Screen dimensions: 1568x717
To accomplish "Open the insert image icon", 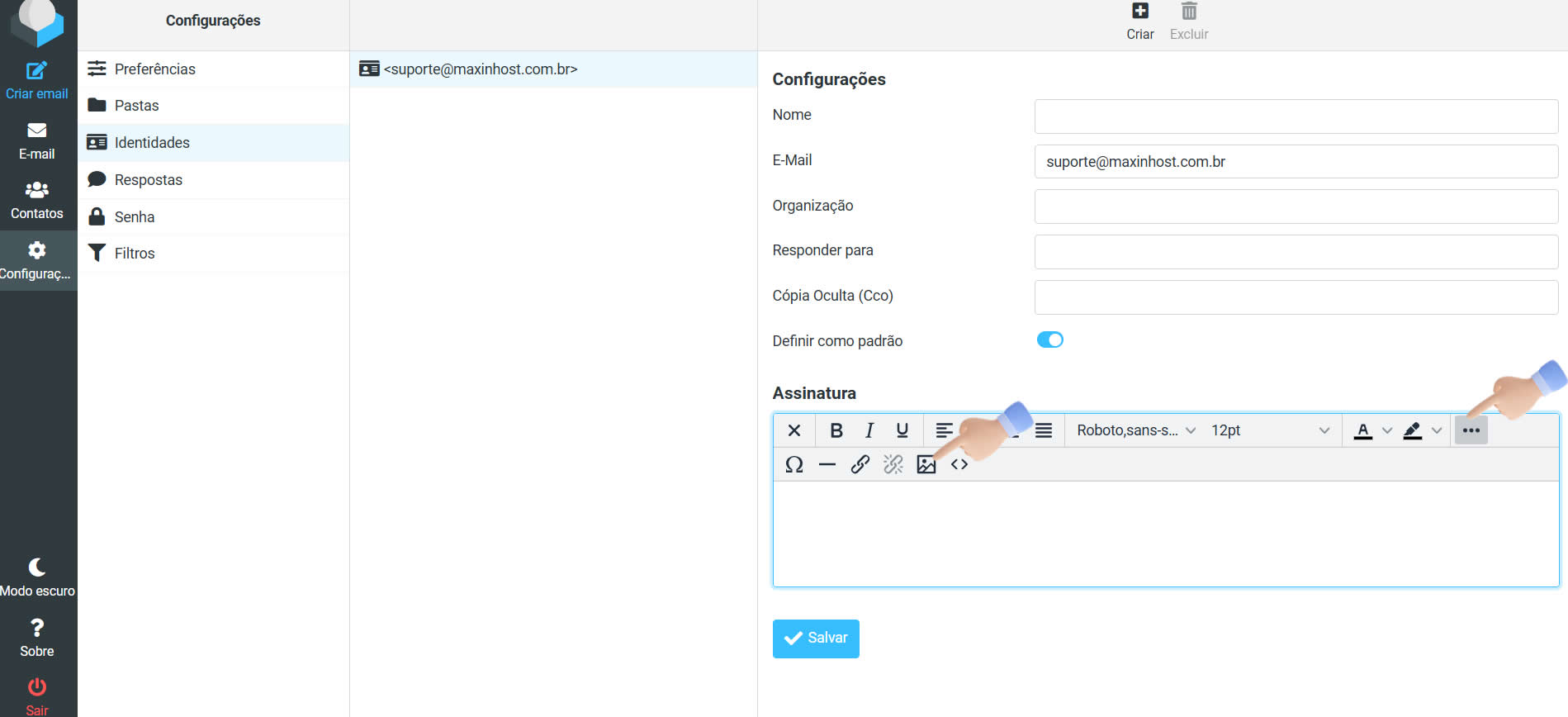I will pos(926,464).
